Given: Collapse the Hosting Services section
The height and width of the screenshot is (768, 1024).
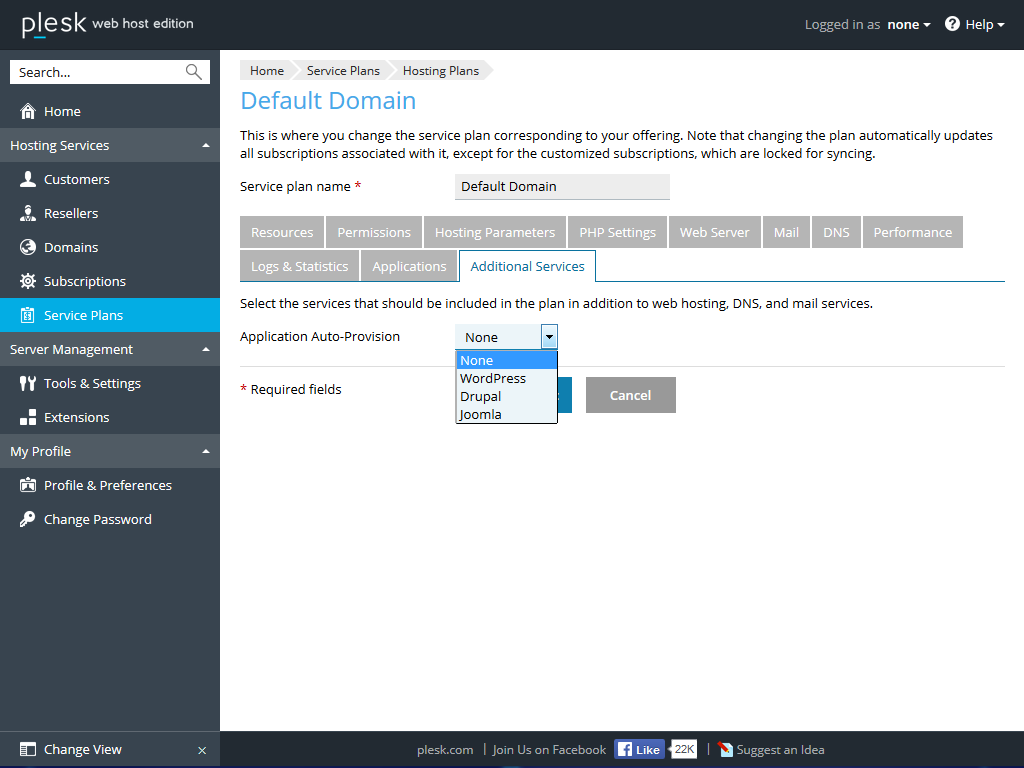Looking at the screenshot, I should [206, 146].
